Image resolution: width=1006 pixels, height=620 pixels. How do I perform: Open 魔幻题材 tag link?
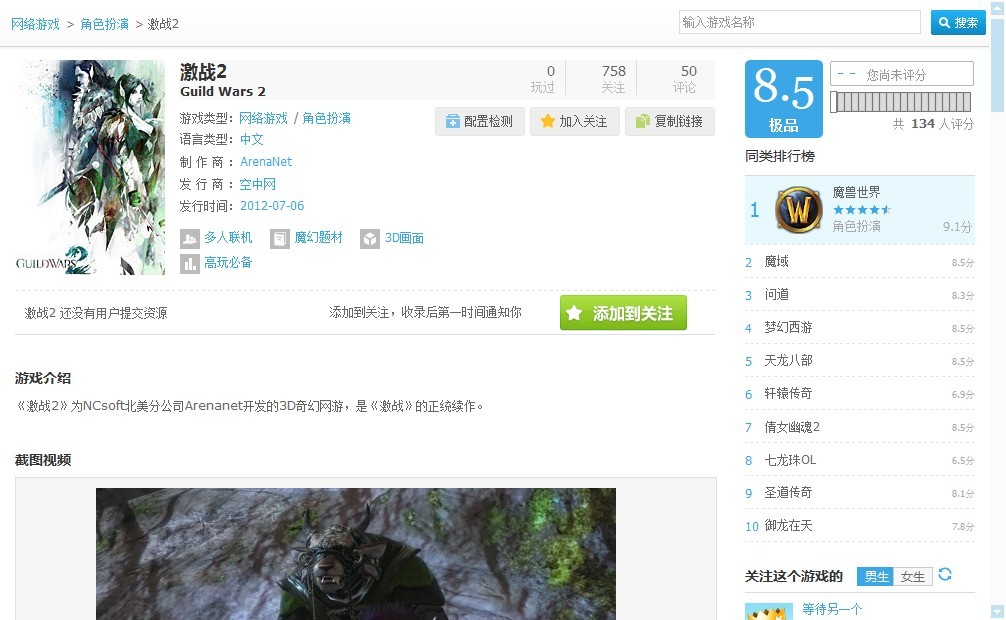coord(318,237)
